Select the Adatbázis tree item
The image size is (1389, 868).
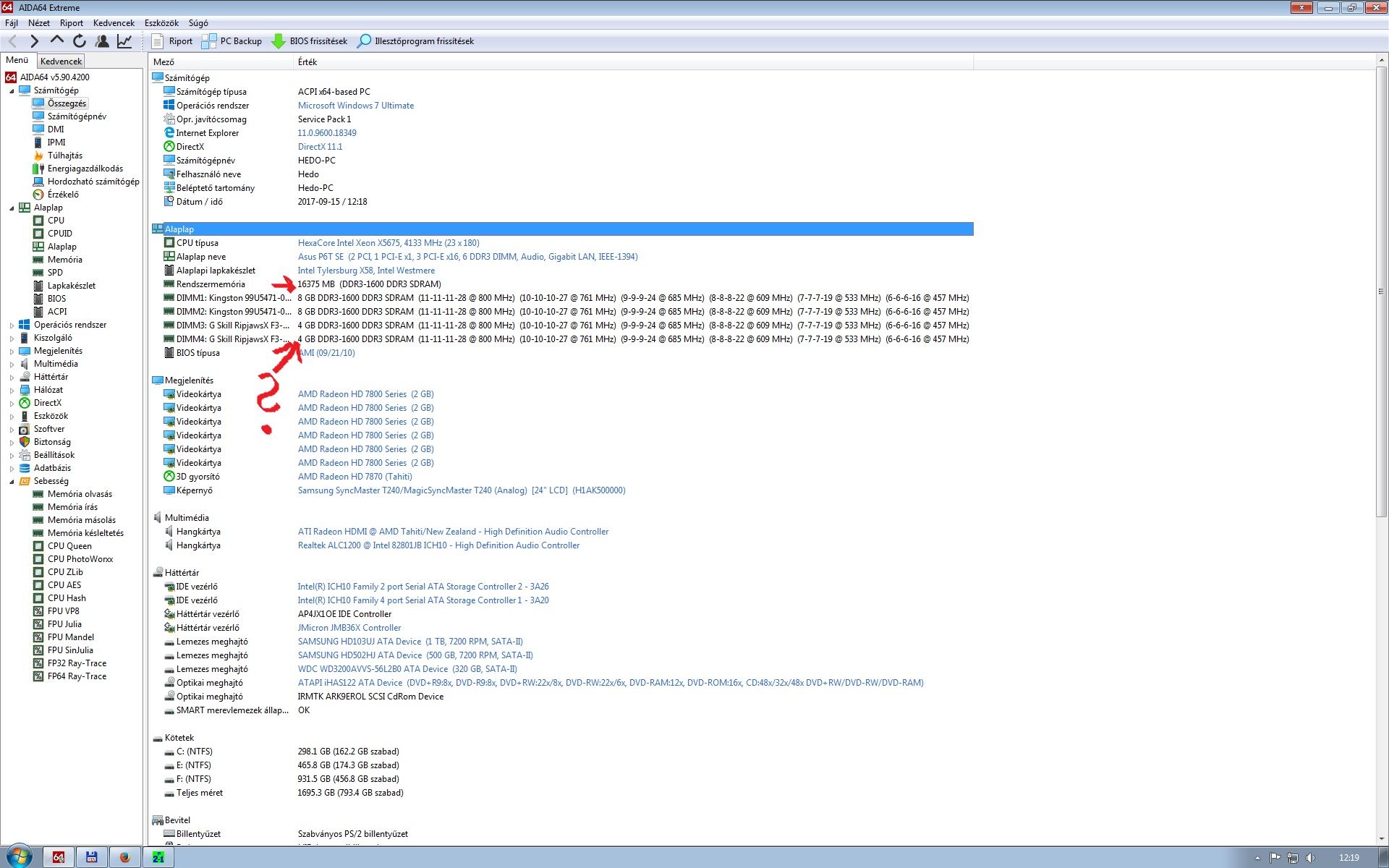click(x=52, y=468)
